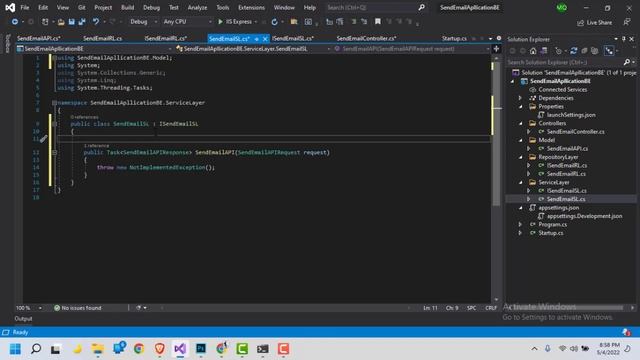Open the Analyze menu
Screen dimensions: 640x360
(197, 7)
